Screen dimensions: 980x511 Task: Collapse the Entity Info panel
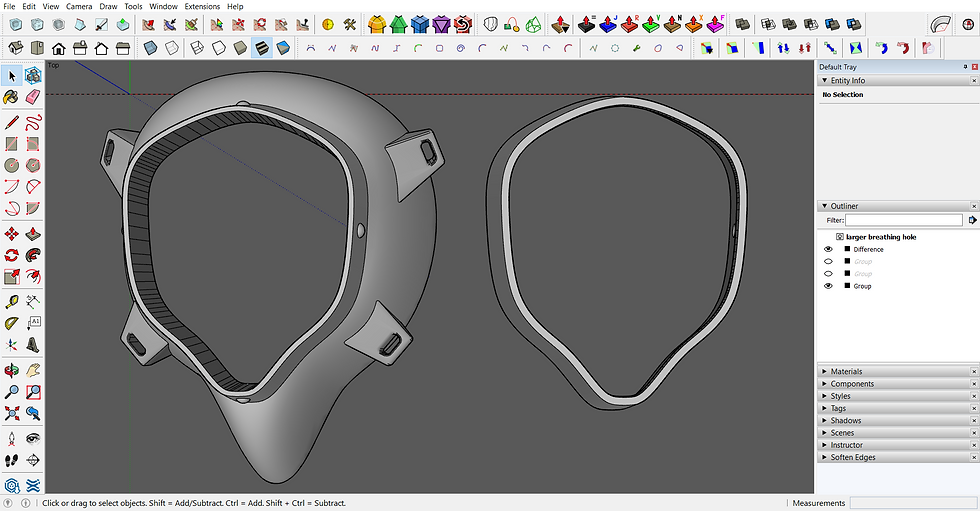point(825,80)
